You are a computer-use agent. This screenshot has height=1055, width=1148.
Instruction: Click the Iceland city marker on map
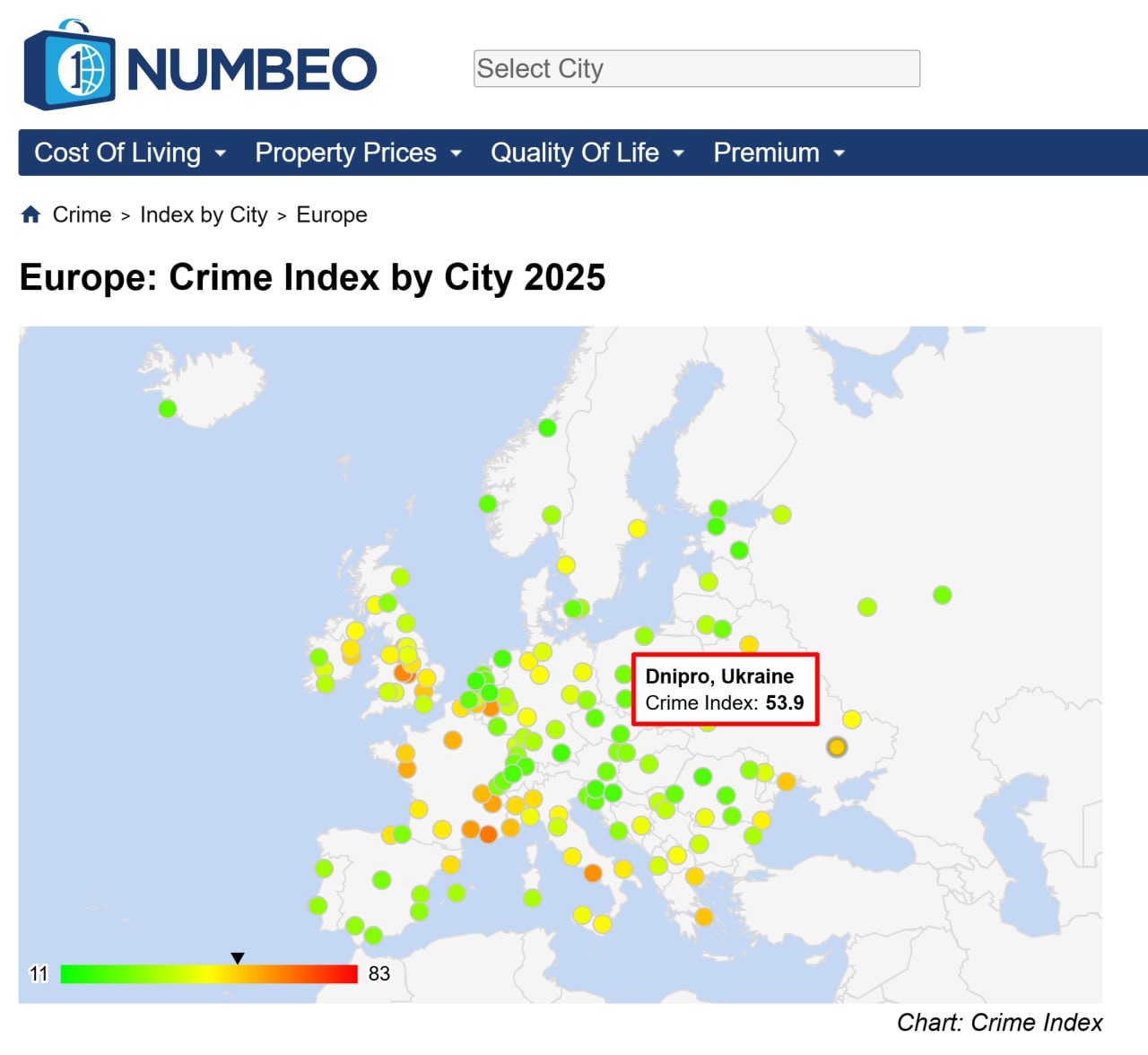click(167, 409)
